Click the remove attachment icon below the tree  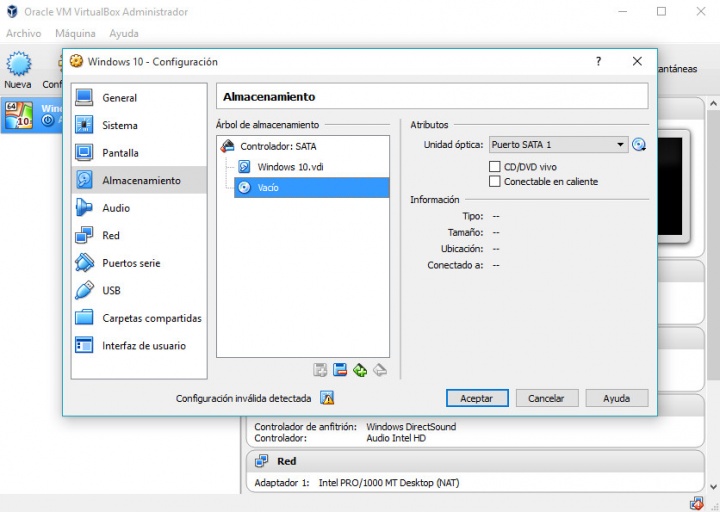point(340,370)
